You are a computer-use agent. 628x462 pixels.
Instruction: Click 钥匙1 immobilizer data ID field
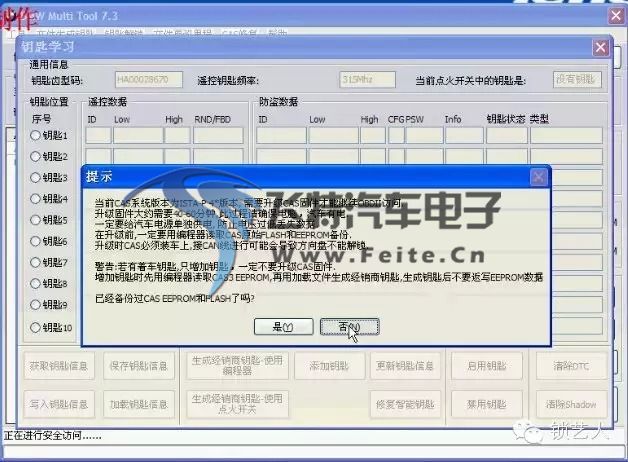click(281, 135)
